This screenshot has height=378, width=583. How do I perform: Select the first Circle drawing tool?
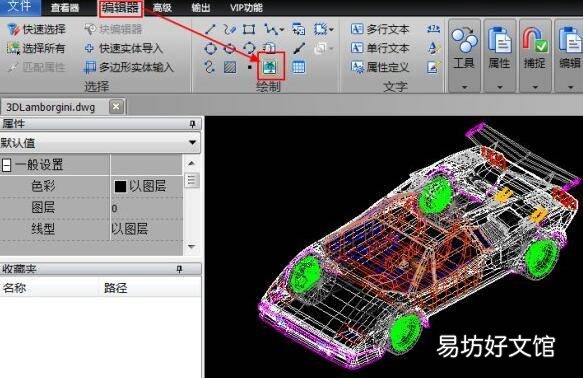pos(210,48)
